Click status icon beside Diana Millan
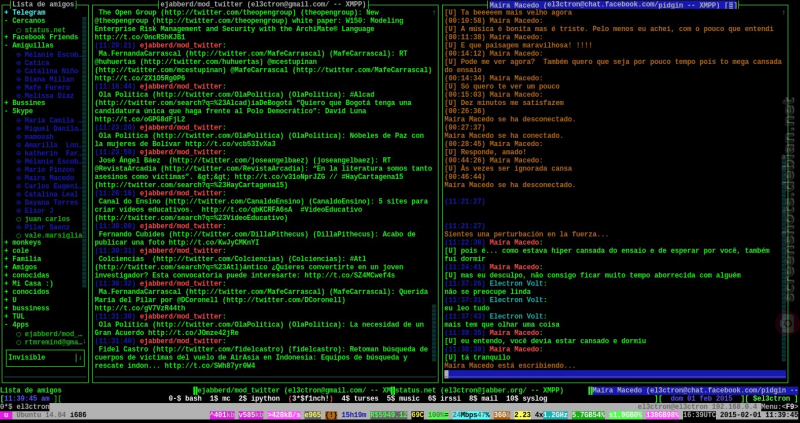The image size is (800, 423). click(19, 79)
